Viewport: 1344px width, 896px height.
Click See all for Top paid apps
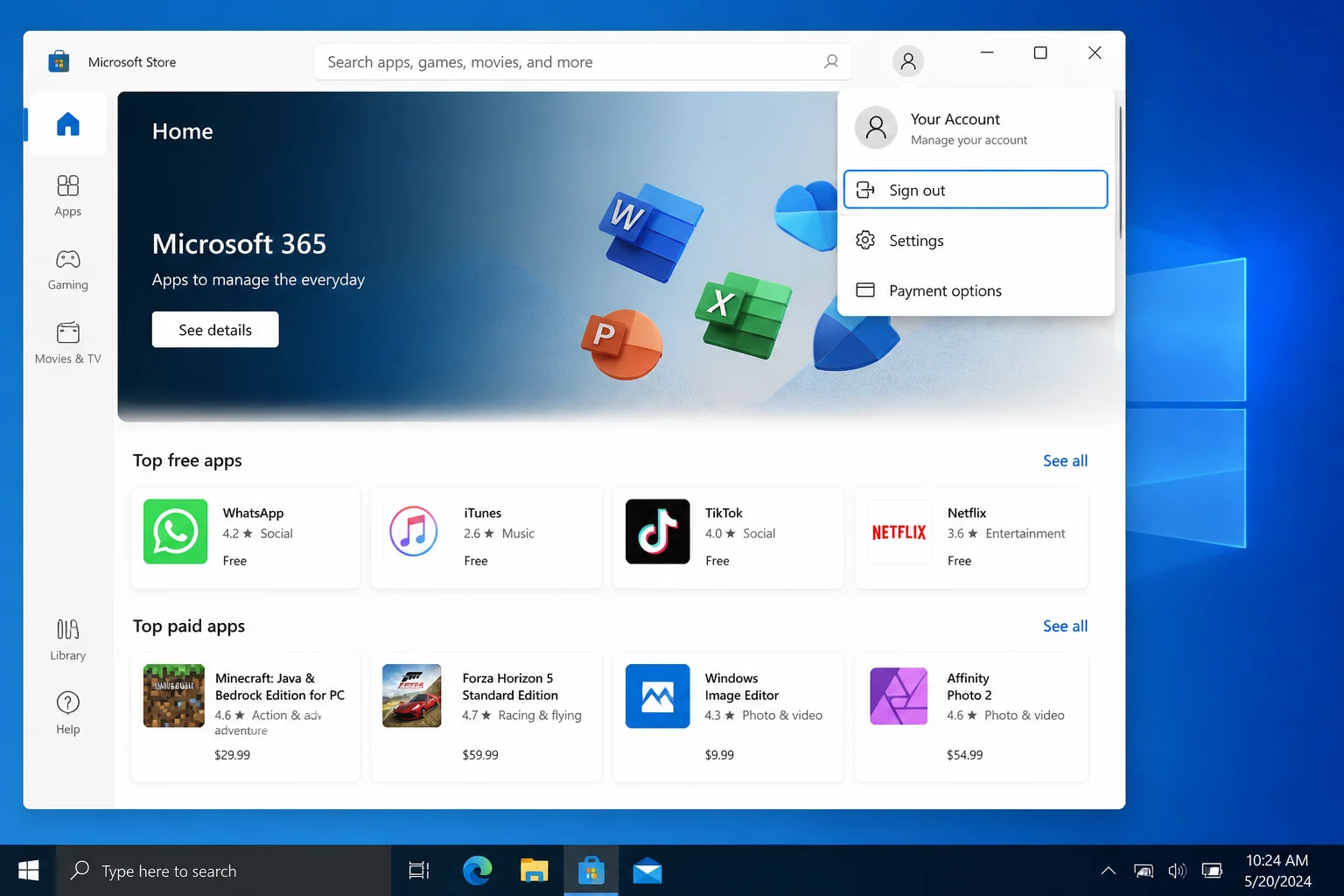click(1065, 626)
